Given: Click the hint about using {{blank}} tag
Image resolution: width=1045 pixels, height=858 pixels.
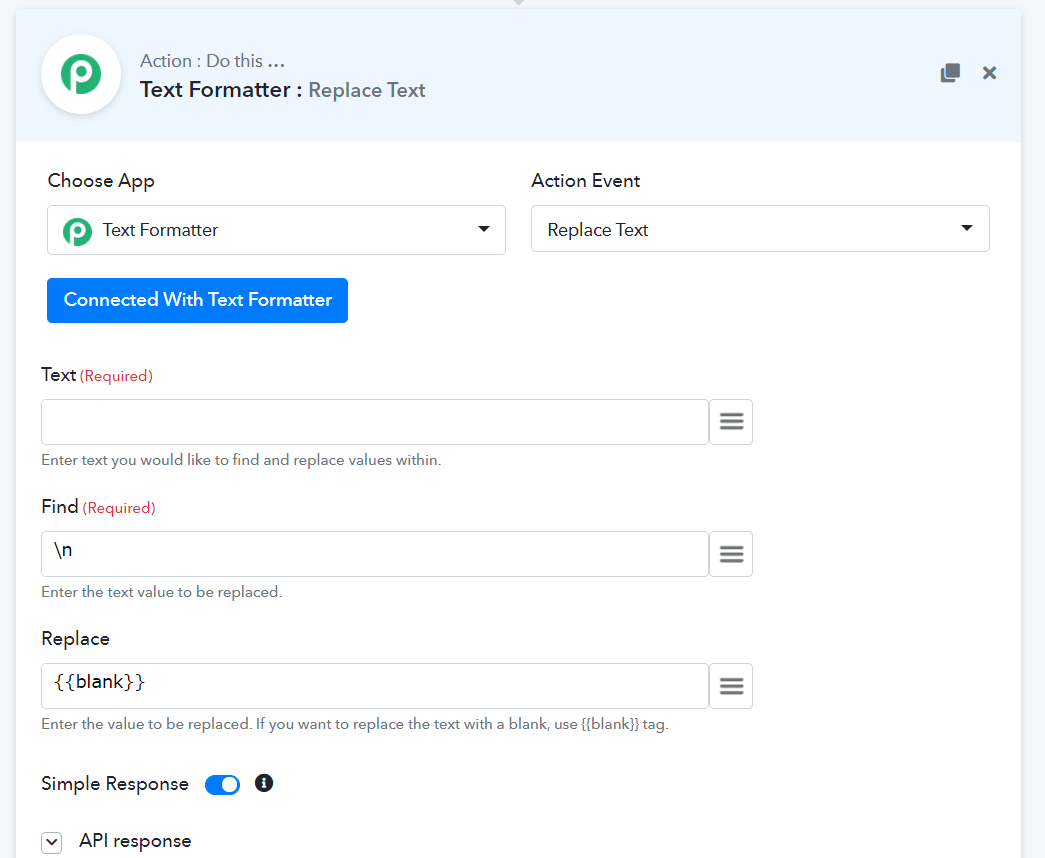Looking at the screenshot, I should pos(355,725).
